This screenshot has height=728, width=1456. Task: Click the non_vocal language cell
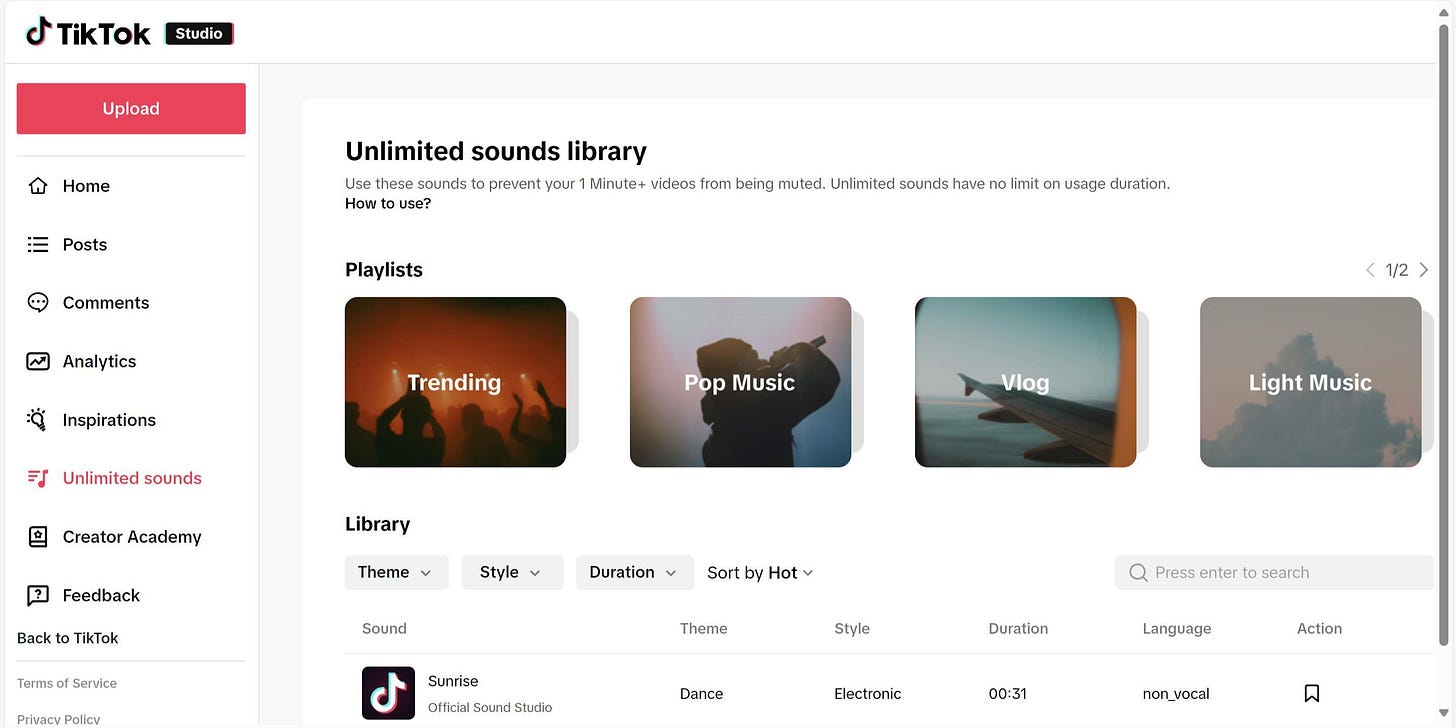pyautogui.click(x=1176, y=693)
